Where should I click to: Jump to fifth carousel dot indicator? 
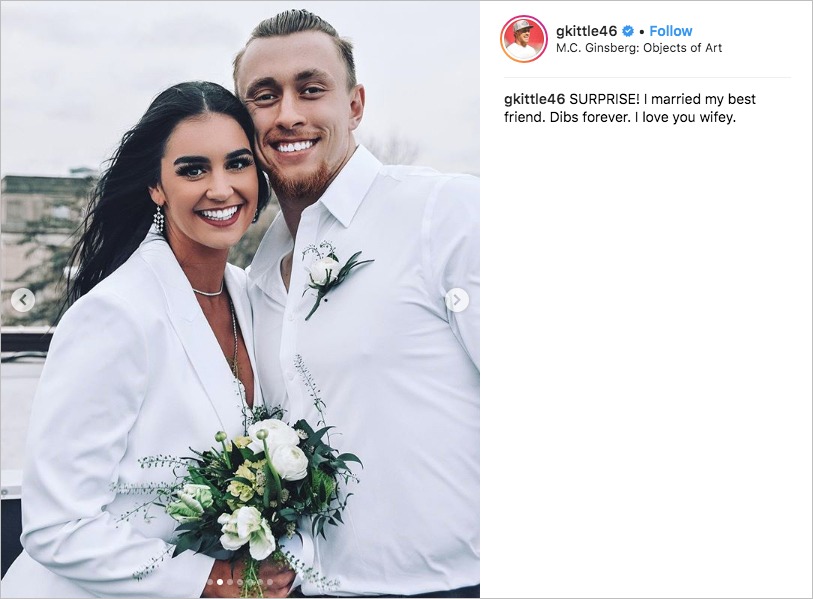coord(250,582)
